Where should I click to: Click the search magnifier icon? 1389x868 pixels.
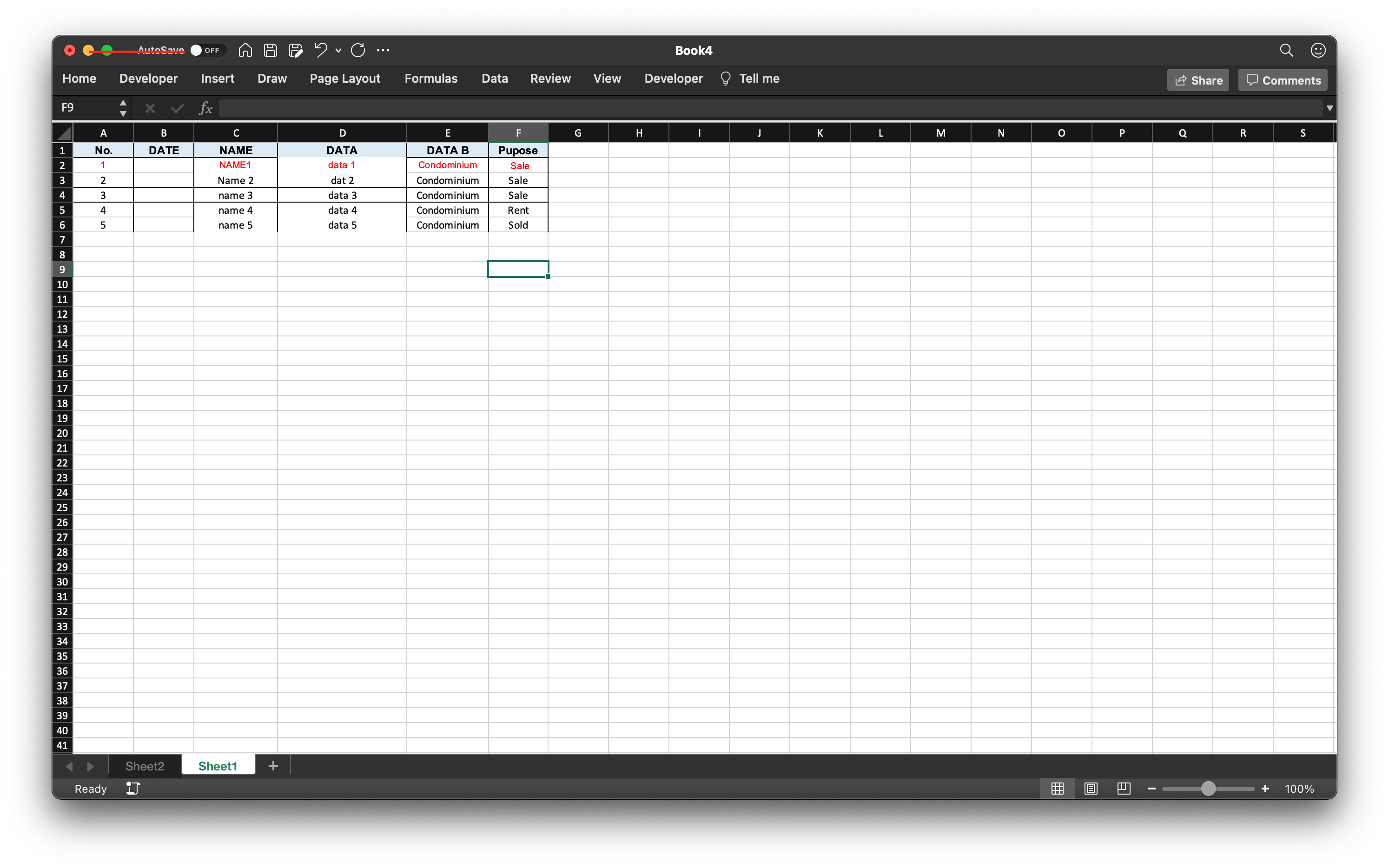(1286, 50)
